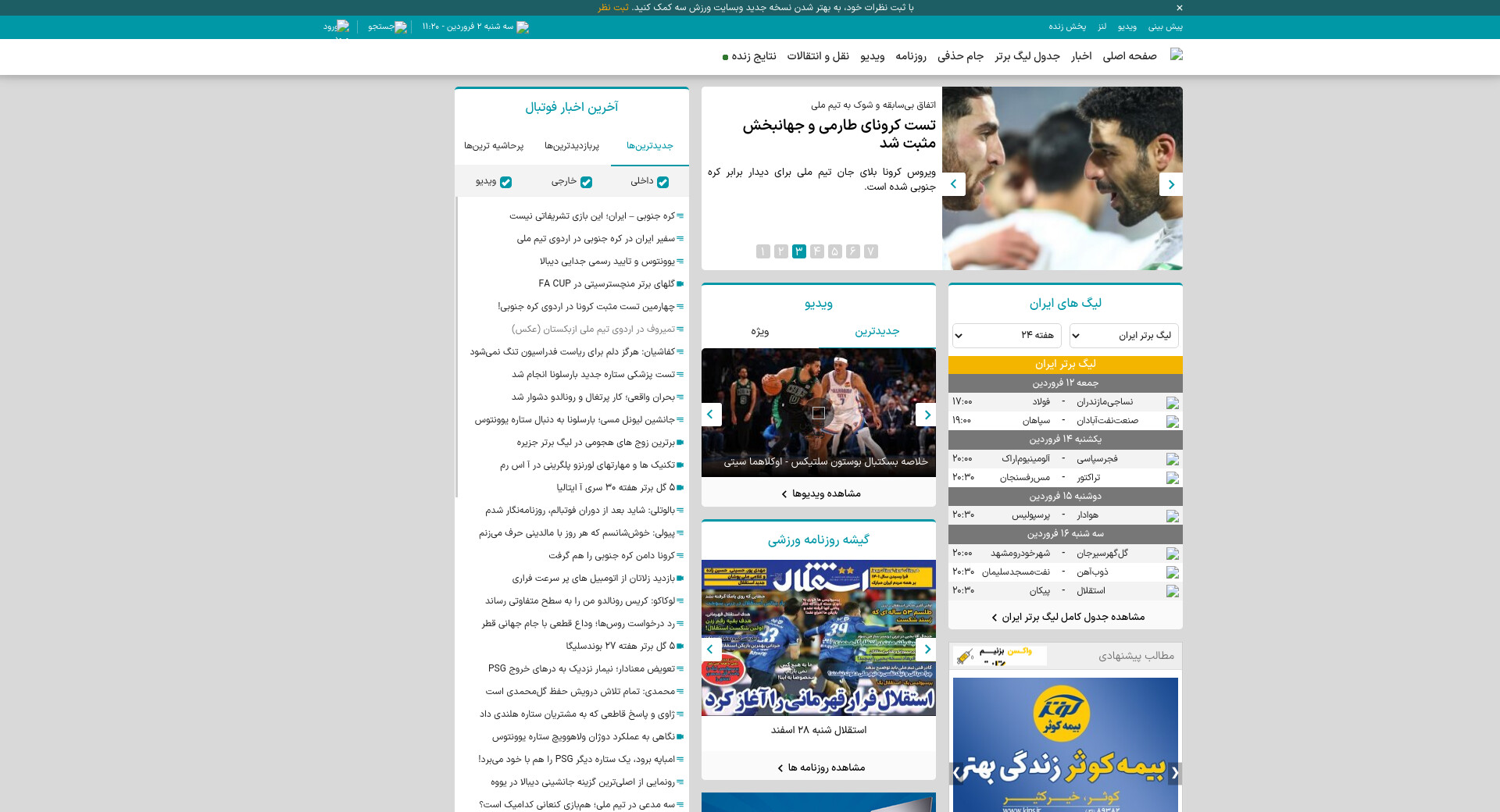Click the icon in the گل‌گهرسیرجان – شهرخودرومشهد match row
Image resolution: width=1500 pixels, height=812 pixels.
pyautogui.click(x=1173, y=554)
